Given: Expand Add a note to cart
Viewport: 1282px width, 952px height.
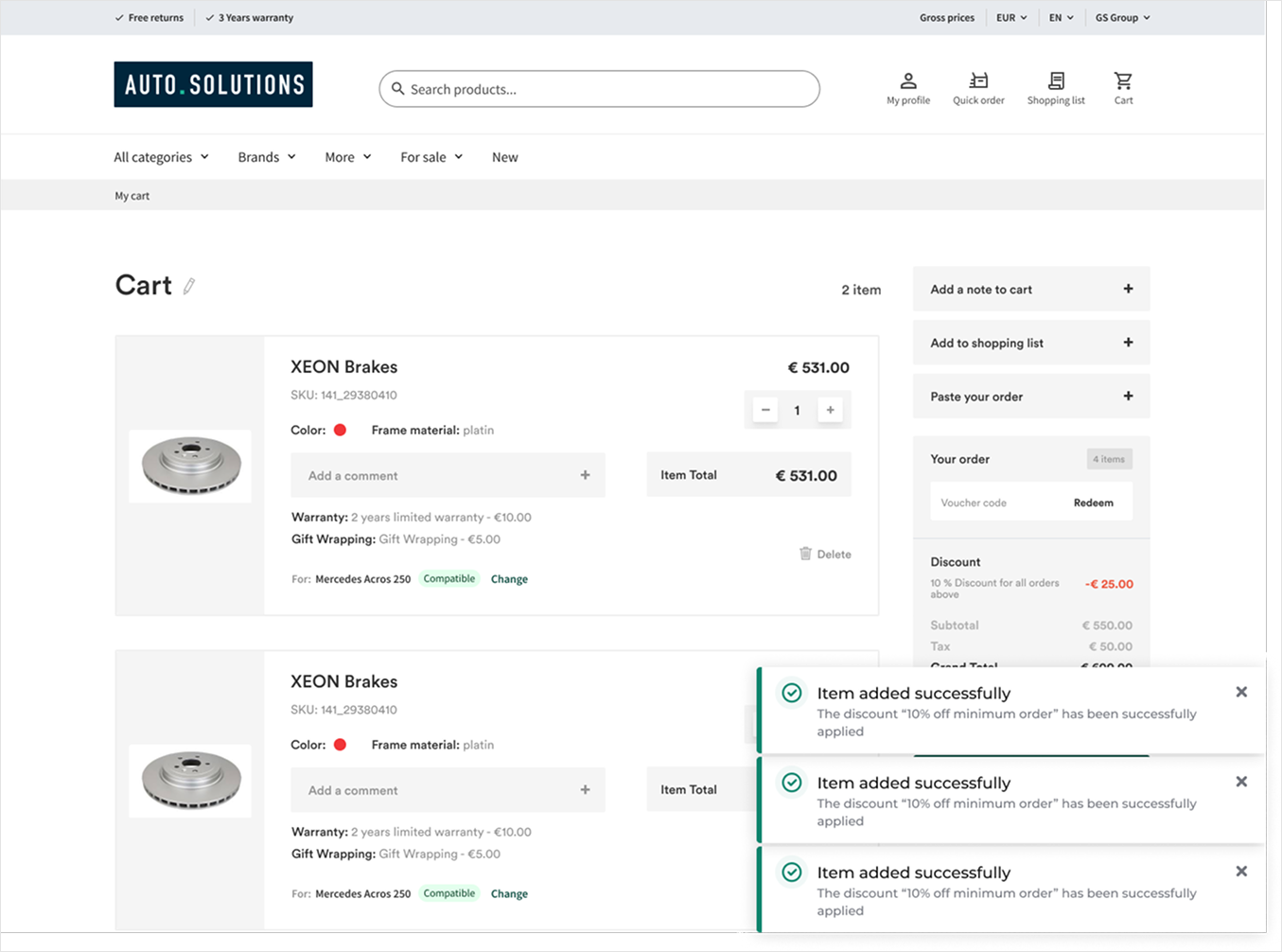Looking at the screenshot, I should (1127, 290).
